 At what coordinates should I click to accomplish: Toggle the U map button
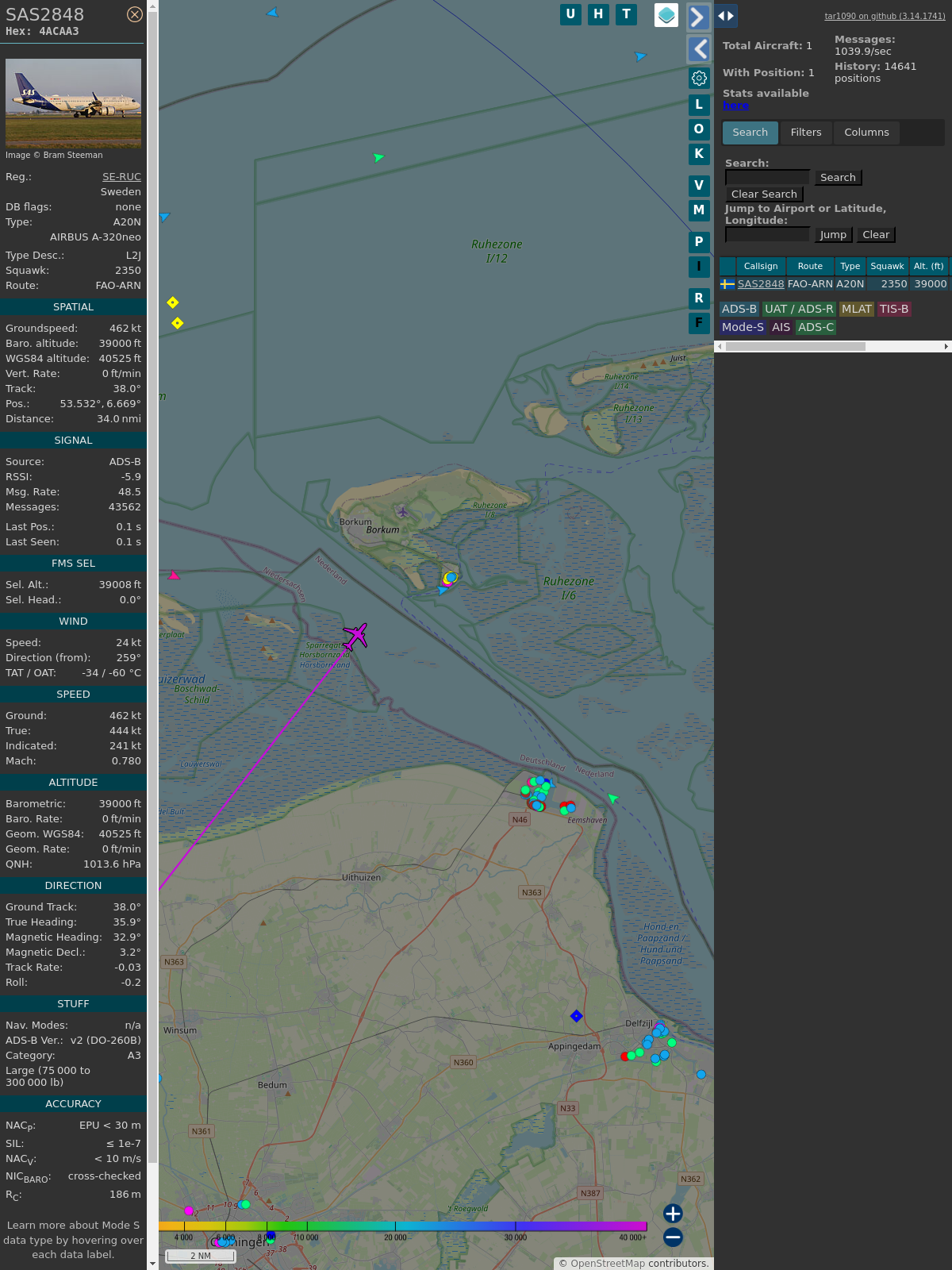570,14
